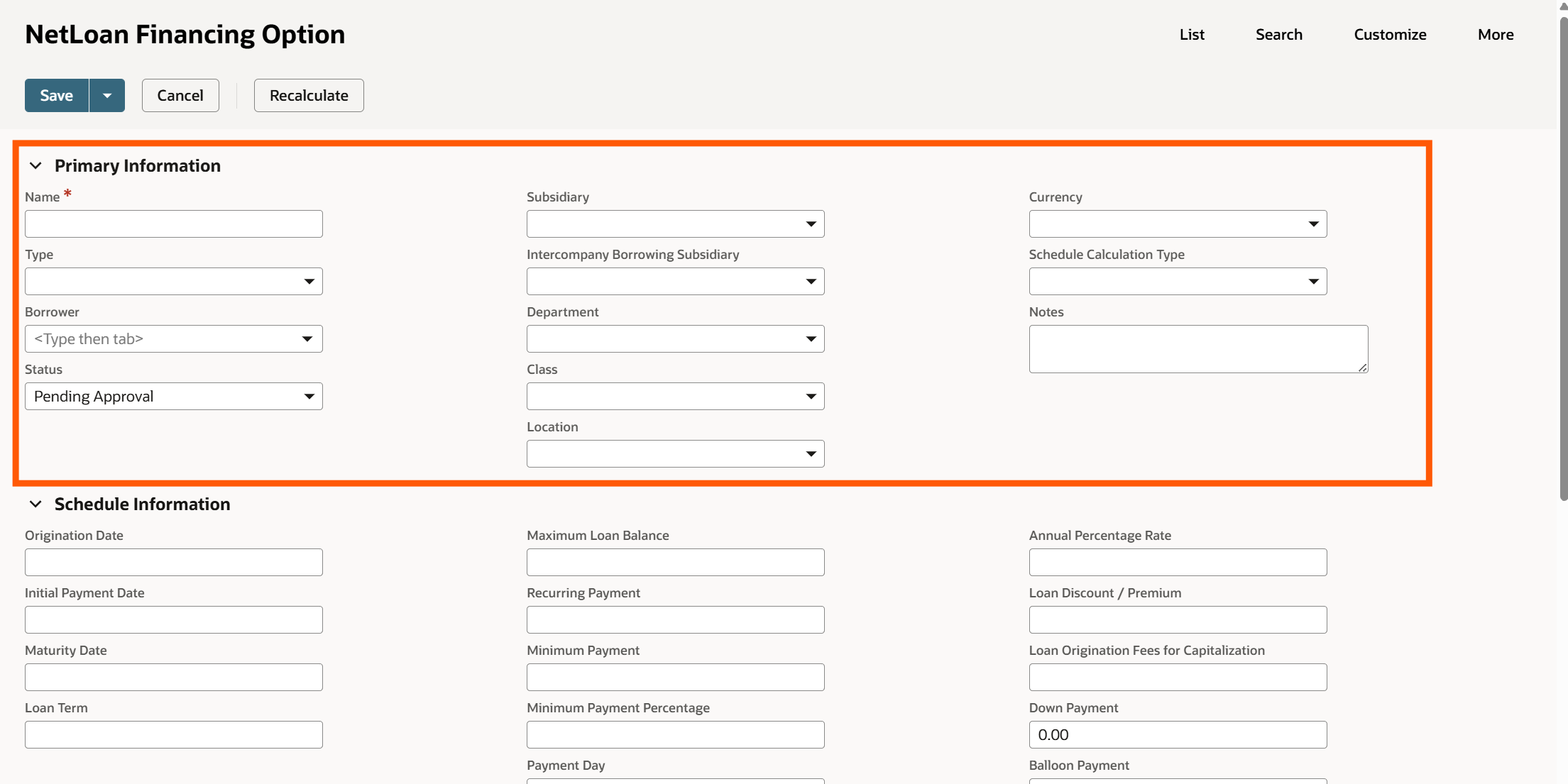
Task: Expand the Borrower dropdown arrow
Action: click(x=307, y=339)
